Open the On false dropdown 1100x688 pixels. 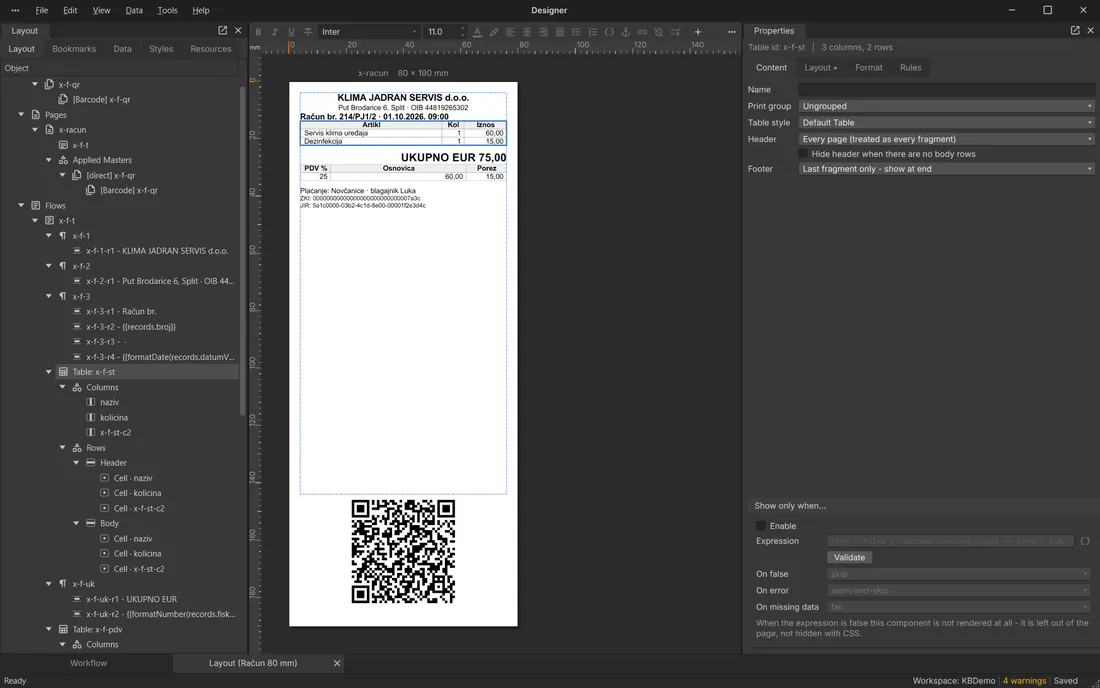tap(959, 574)
